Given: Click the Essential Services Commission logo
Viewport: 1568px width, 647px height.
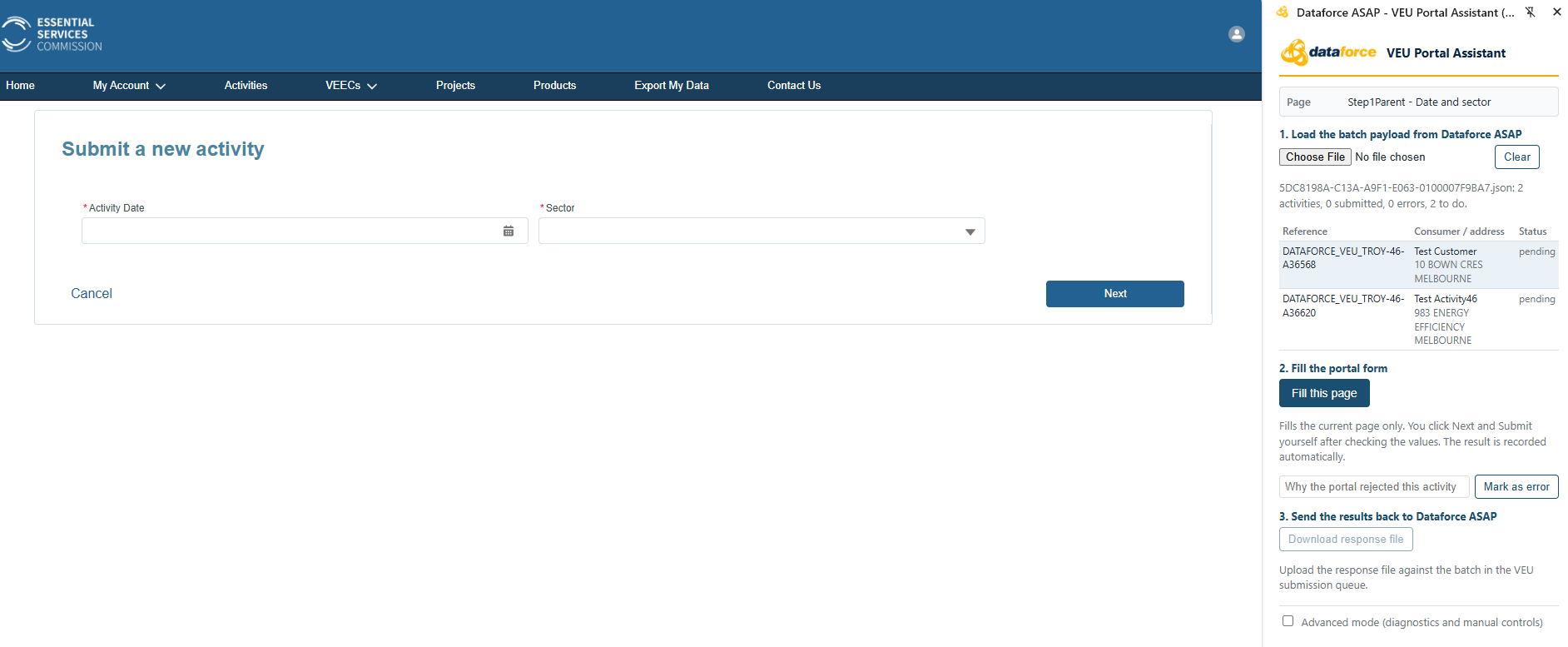Looking at the screenshot, I should [x=52, y=34].
